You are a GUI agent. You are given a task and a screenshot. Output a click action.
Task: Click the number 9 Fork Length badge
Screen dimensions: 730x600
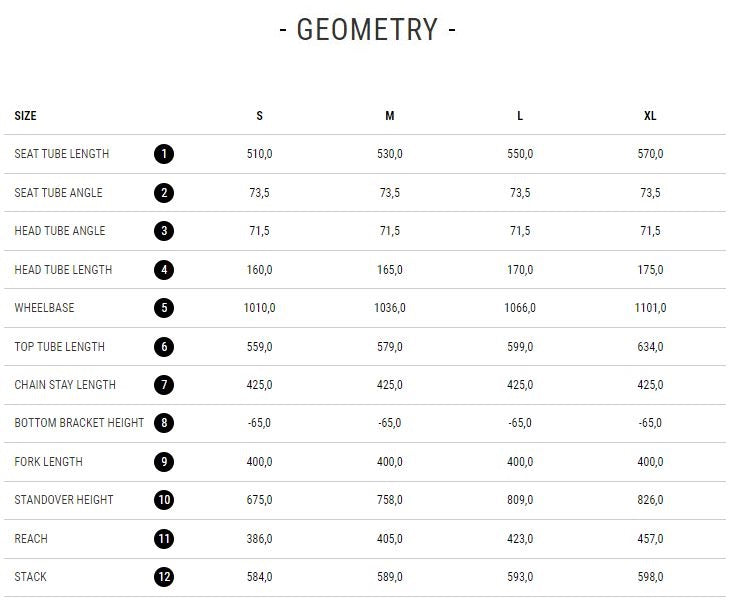(165, 462)
